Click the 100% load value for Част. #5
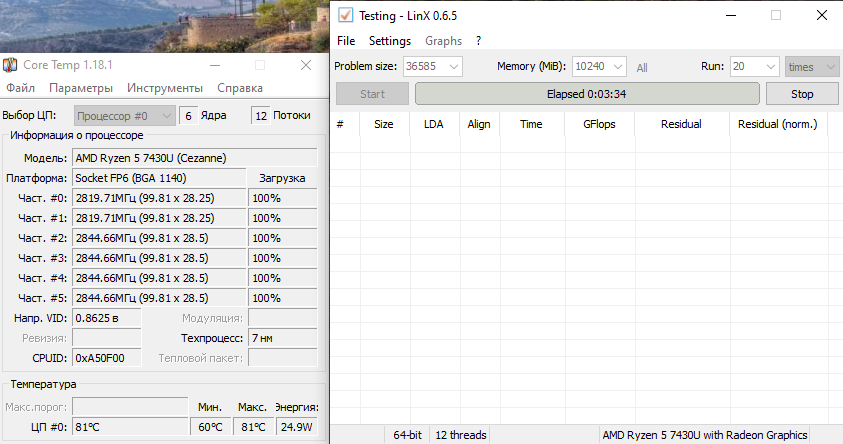The image size is (843, 444). 283,298
